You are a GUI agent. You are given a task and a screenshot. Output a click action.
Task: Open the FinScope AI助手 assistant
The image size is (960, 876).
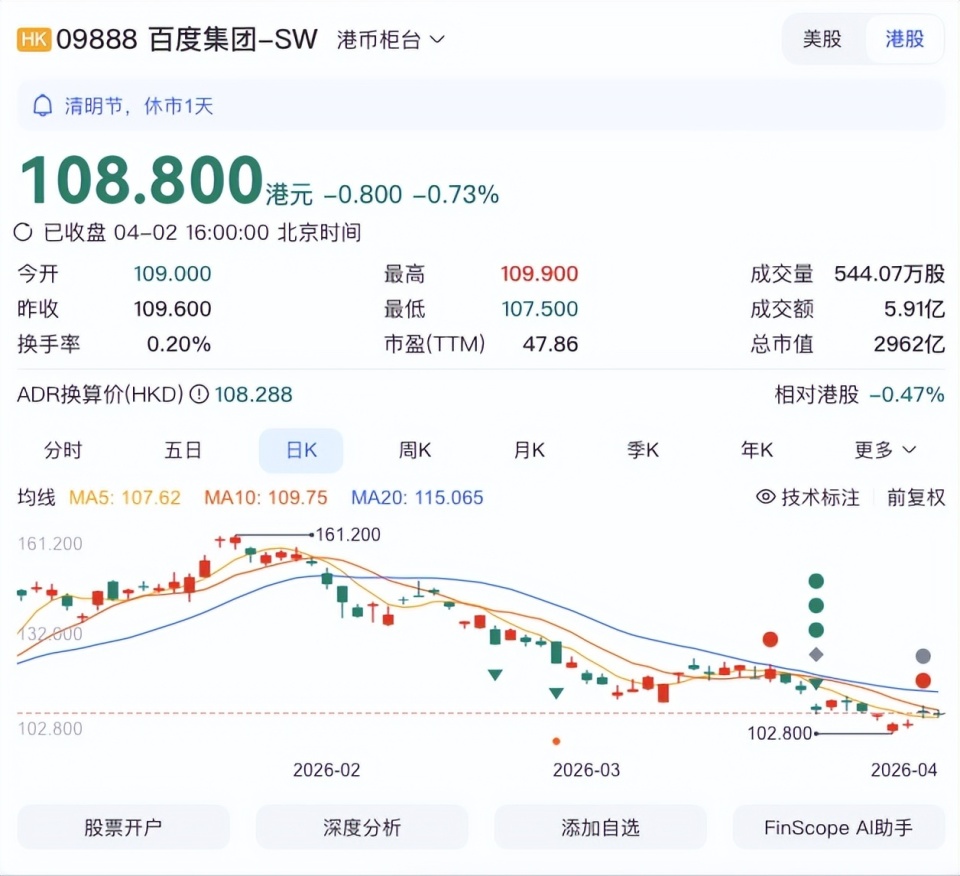tap(839, 827)
